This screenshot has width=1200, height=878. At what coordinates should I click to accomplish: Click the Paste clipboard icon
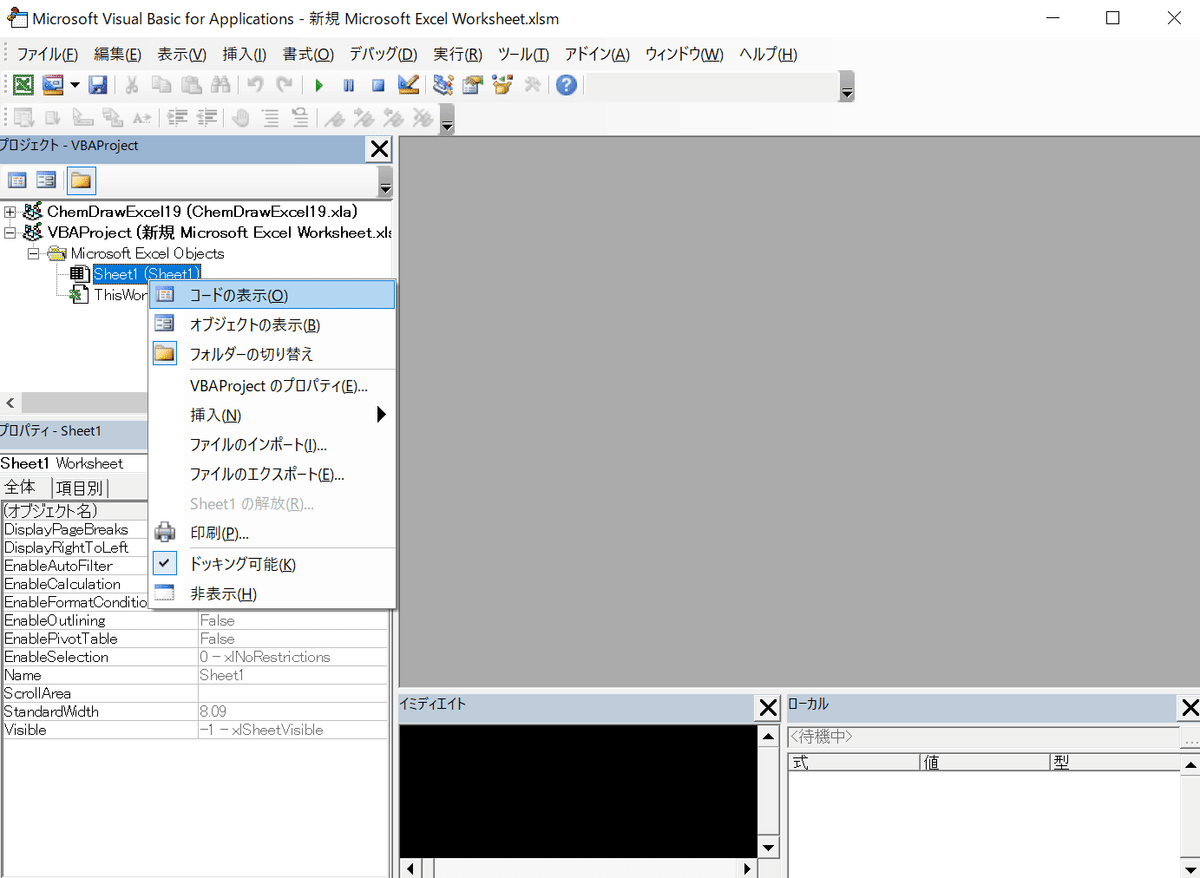(191, 85)
